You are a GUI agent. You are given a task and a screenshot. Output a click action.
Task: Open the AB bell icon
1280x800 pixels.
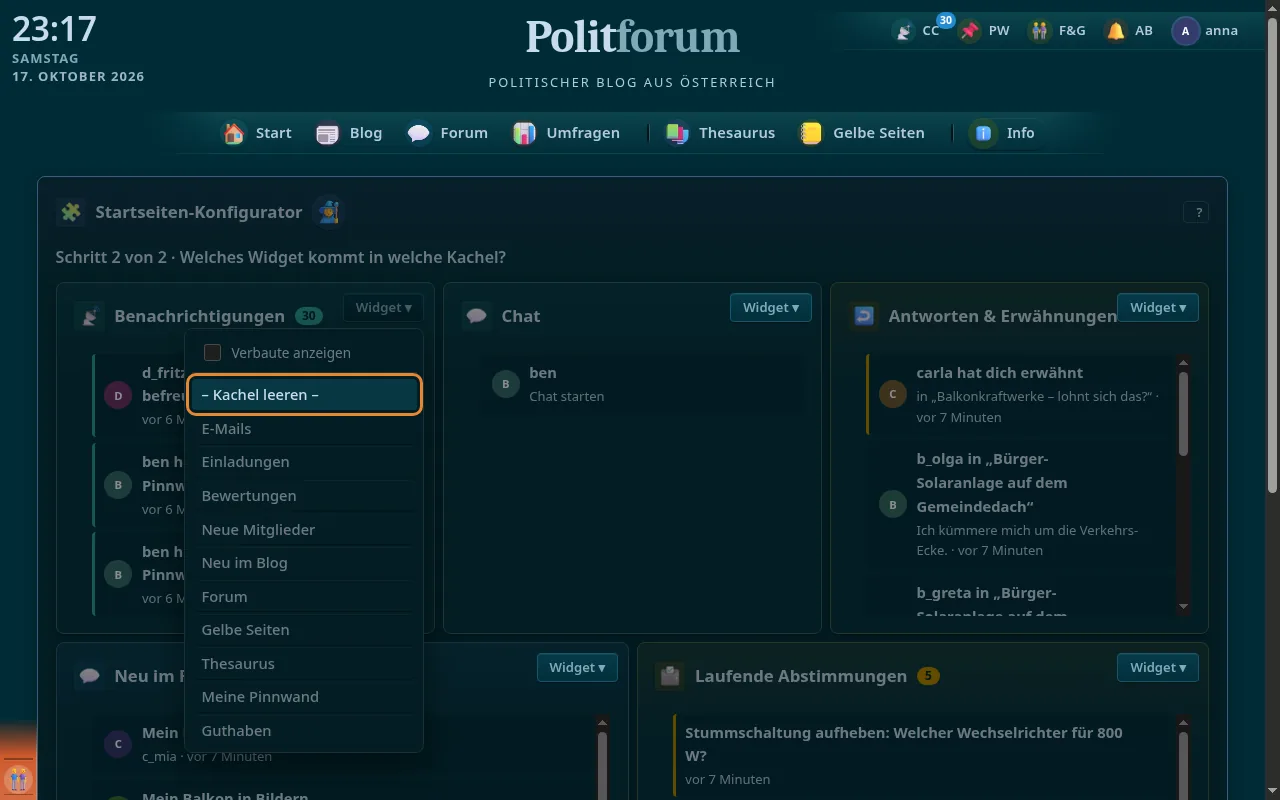coord(1115,31)
